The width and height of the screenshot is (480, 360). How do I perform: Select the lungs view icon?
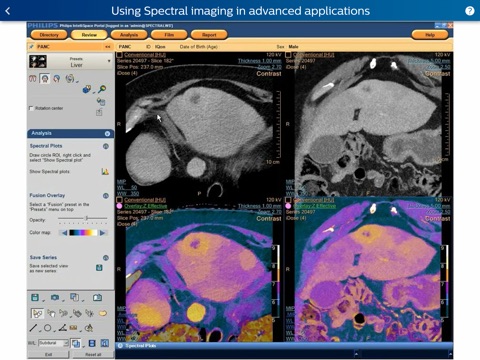(33, 79)
